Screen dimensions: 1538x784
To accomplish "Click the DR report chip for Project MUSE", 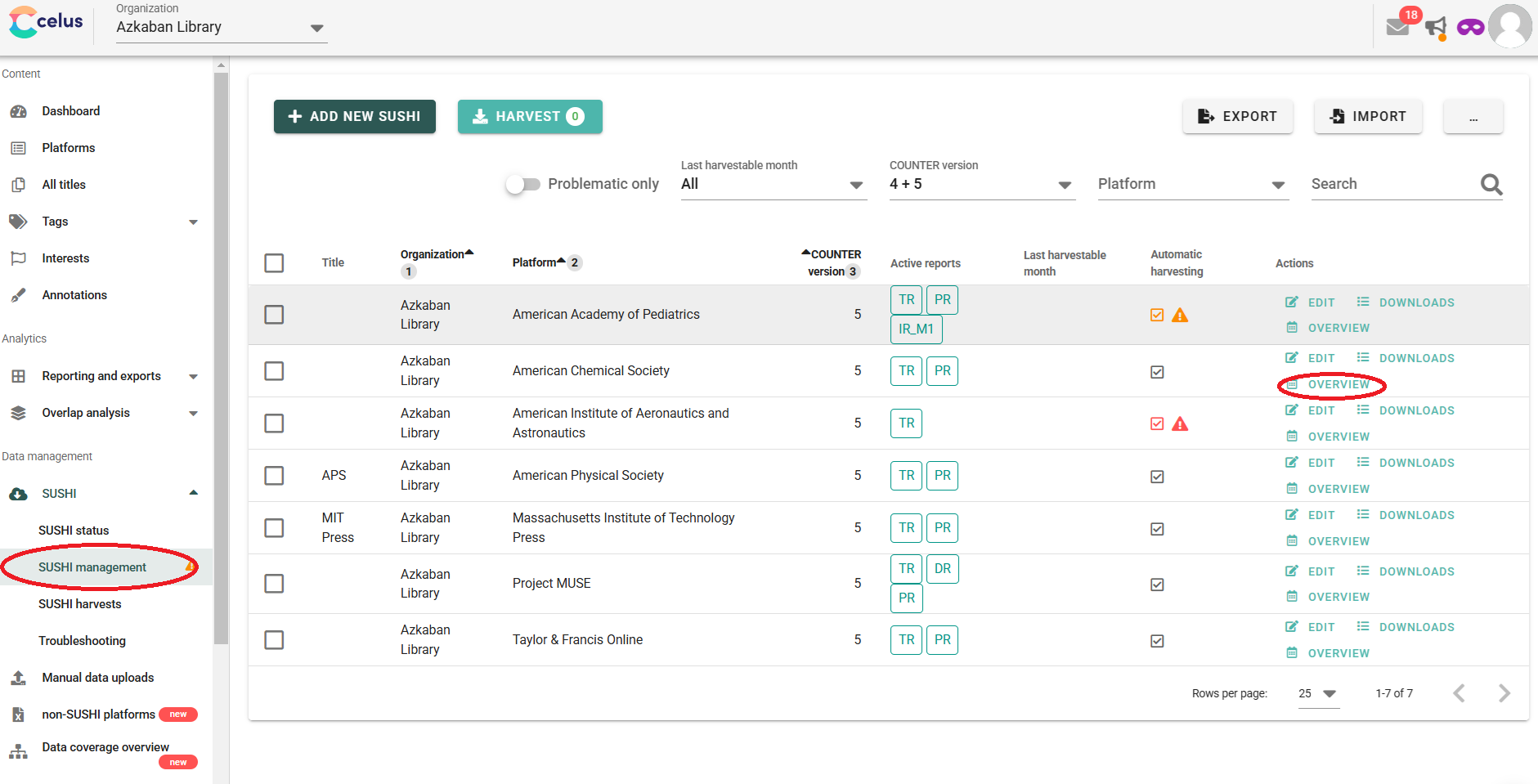I will pyautogui.click(x=942, y=568).
